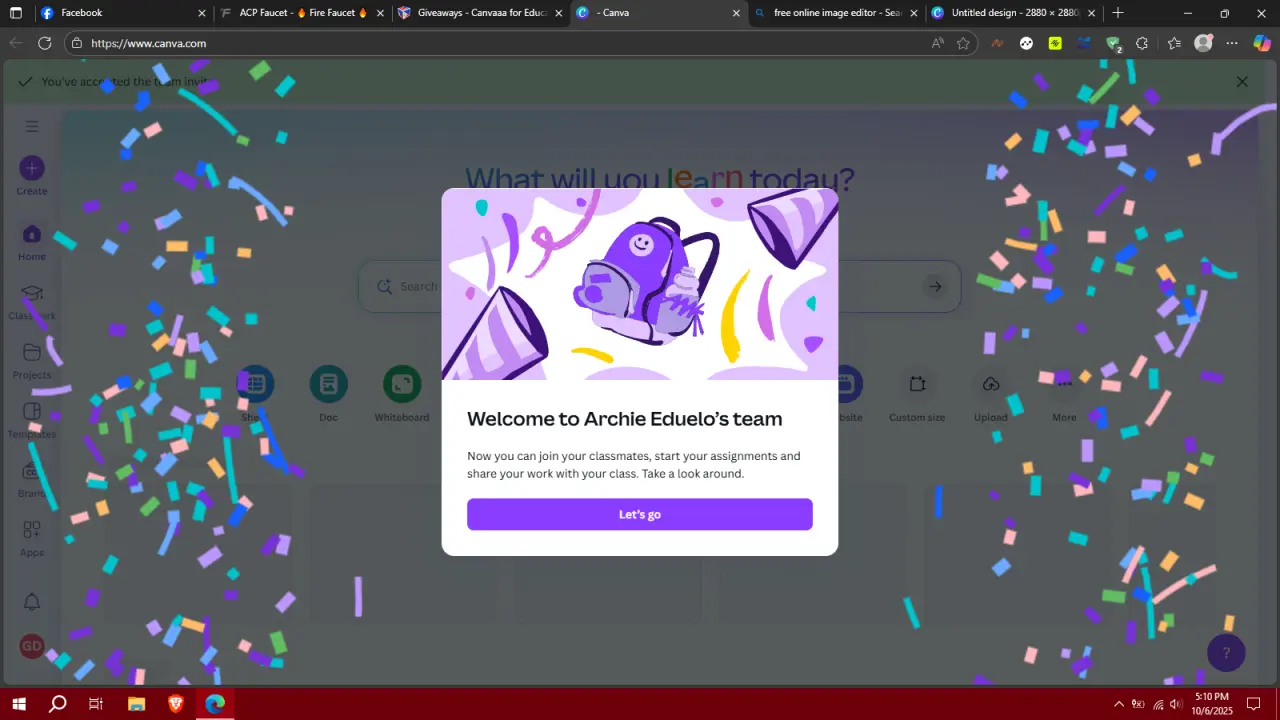Click the Upload cloud icon

991,384
